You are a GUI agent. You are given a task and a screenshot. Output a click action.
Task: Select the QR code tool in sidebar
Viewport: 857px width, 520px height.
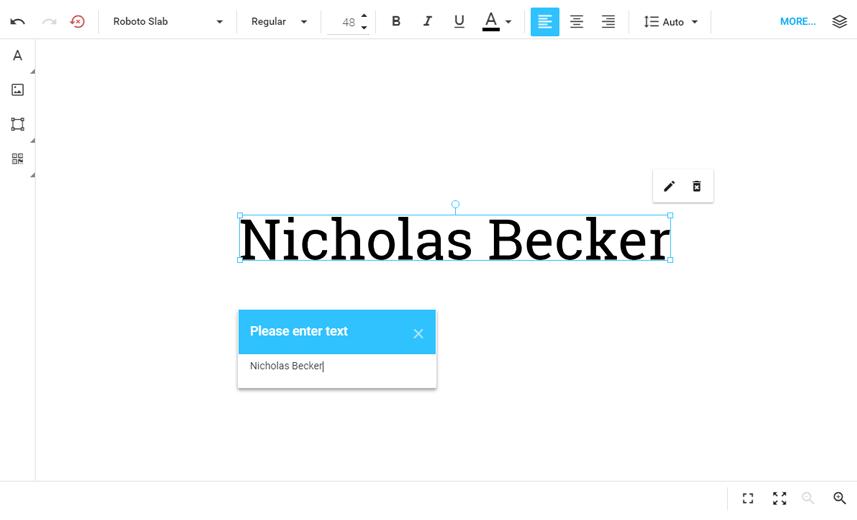[x=17, y=159]
